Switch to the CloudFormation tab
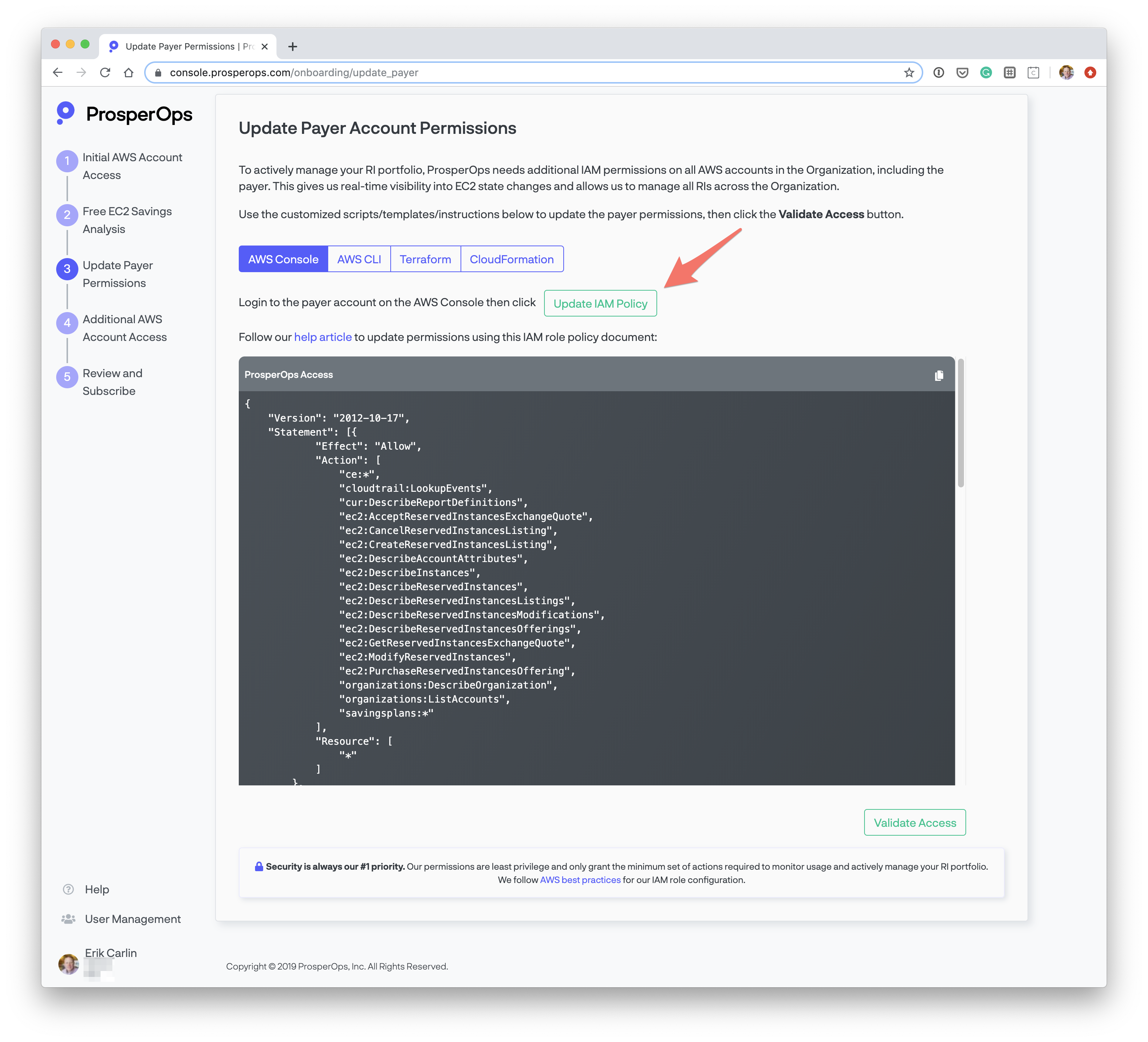The width and height of the screenshot is (1148, 1042). [x=512, y=259]
